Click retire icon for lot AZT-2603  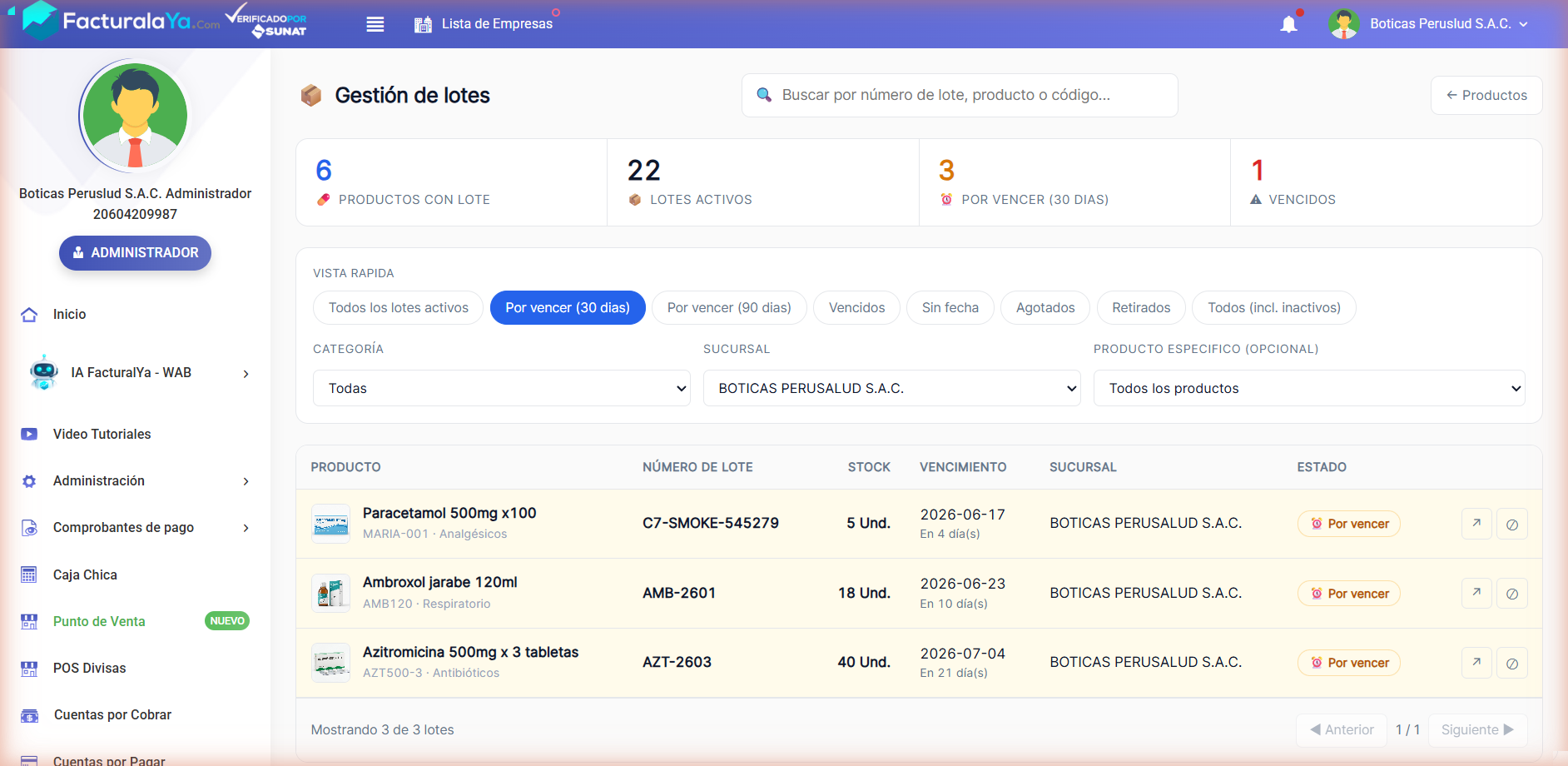coord(1512,663)
